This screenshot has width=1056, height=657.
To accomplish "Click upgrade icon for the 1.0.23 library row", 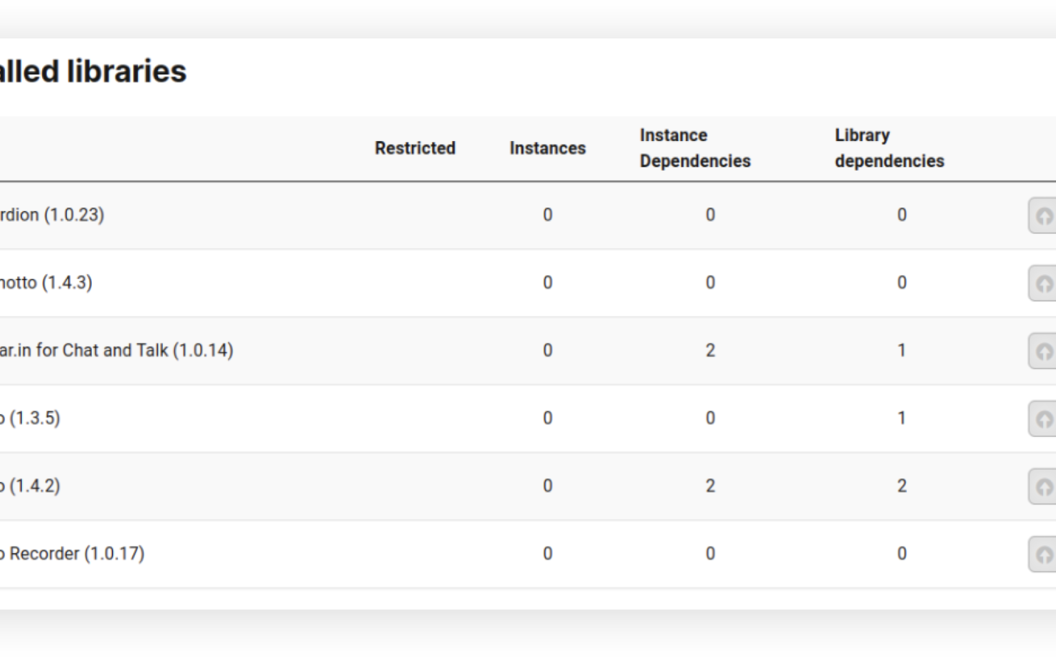I will (1043, 216).
